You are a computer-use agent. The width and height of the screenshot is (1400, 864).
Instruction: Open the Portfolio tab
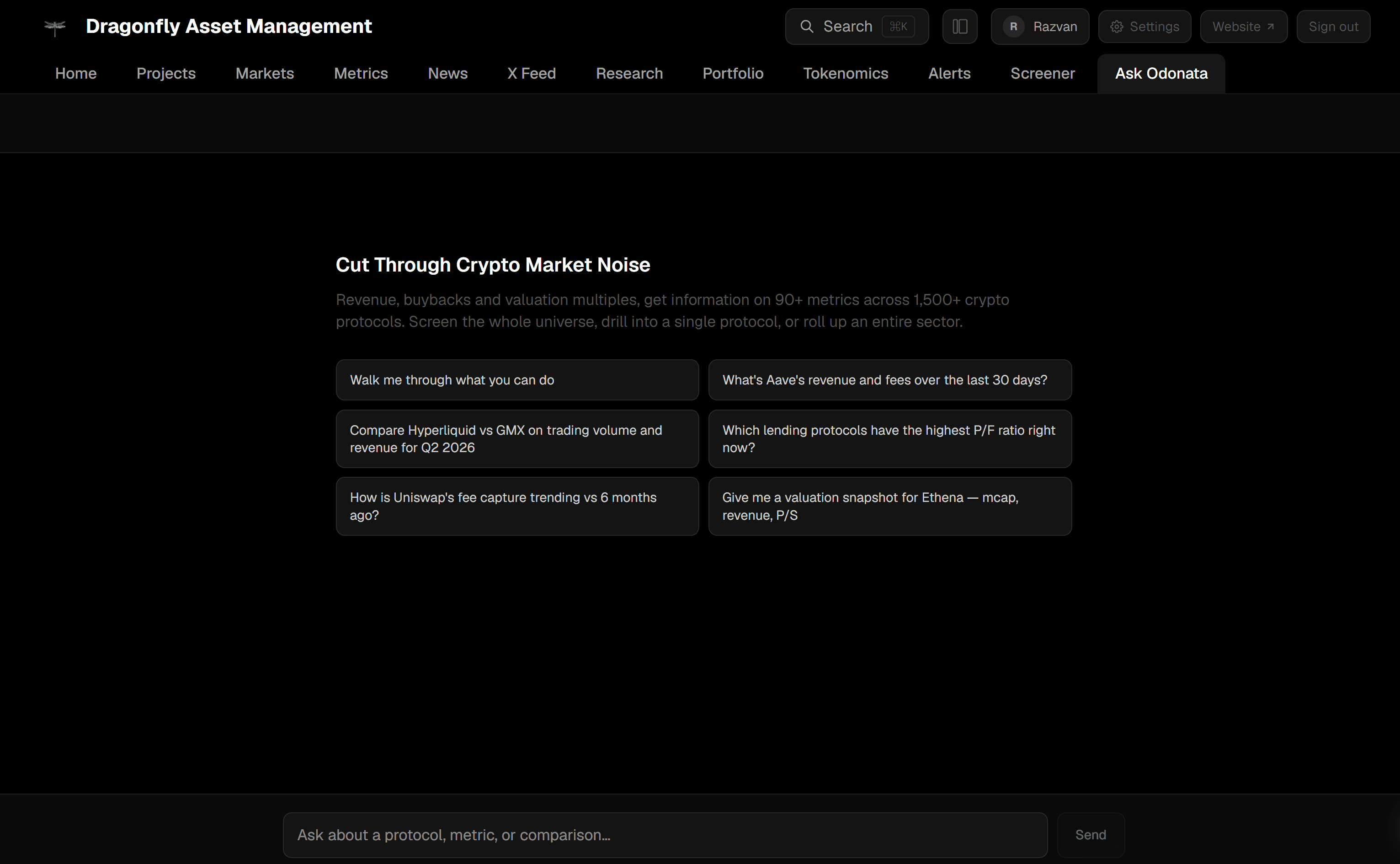point(733,73)
